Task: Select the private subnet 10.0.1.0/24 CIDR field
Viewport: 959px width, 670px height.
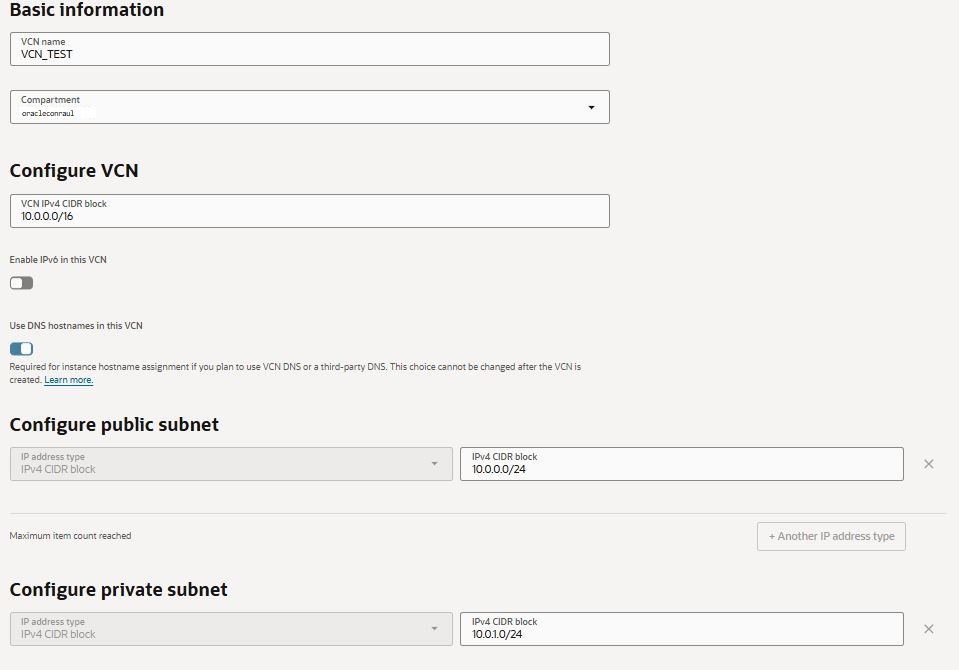Action: [x=681, y=628]
